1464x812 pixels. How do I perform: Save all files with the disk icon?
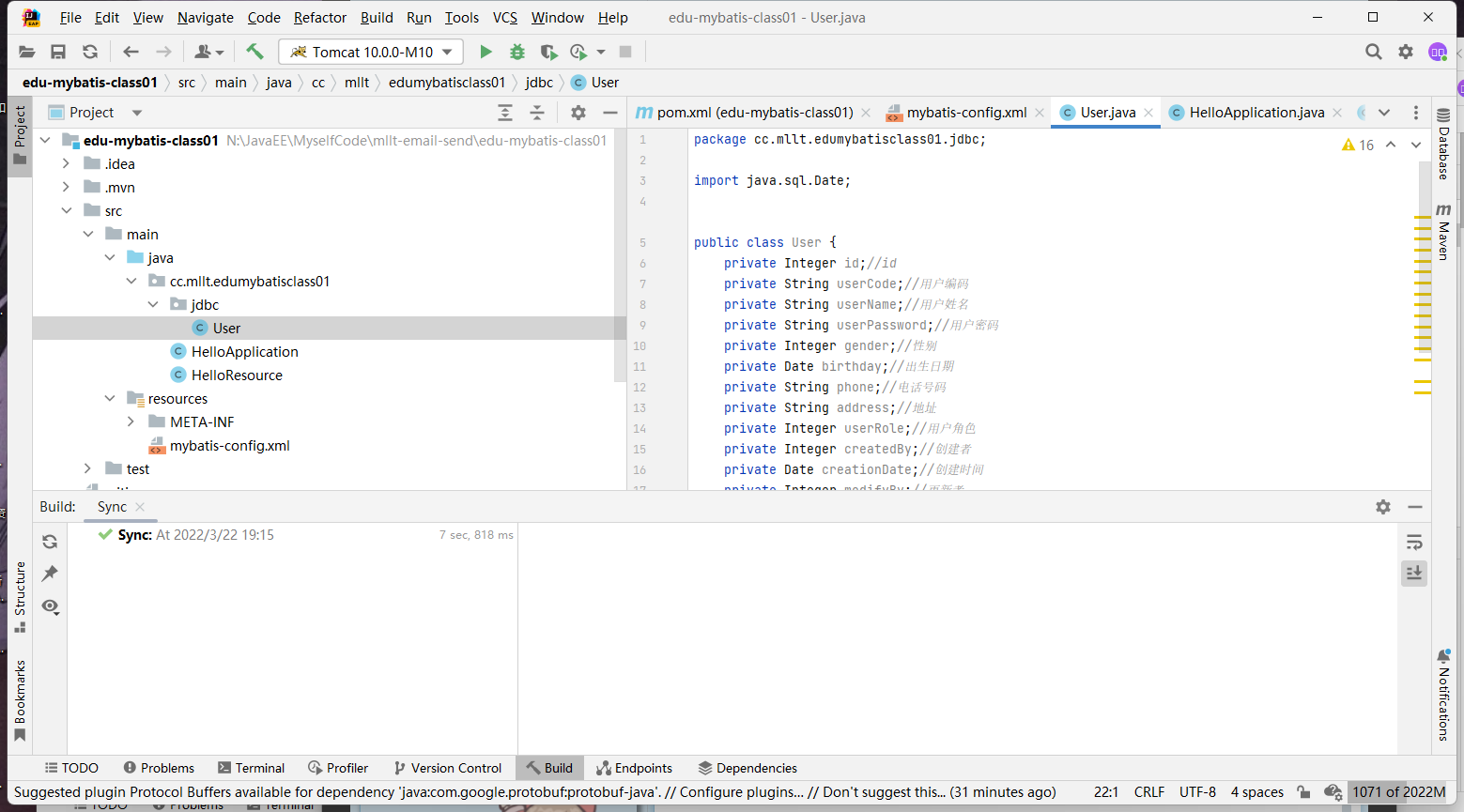click(x=58, y=52)
